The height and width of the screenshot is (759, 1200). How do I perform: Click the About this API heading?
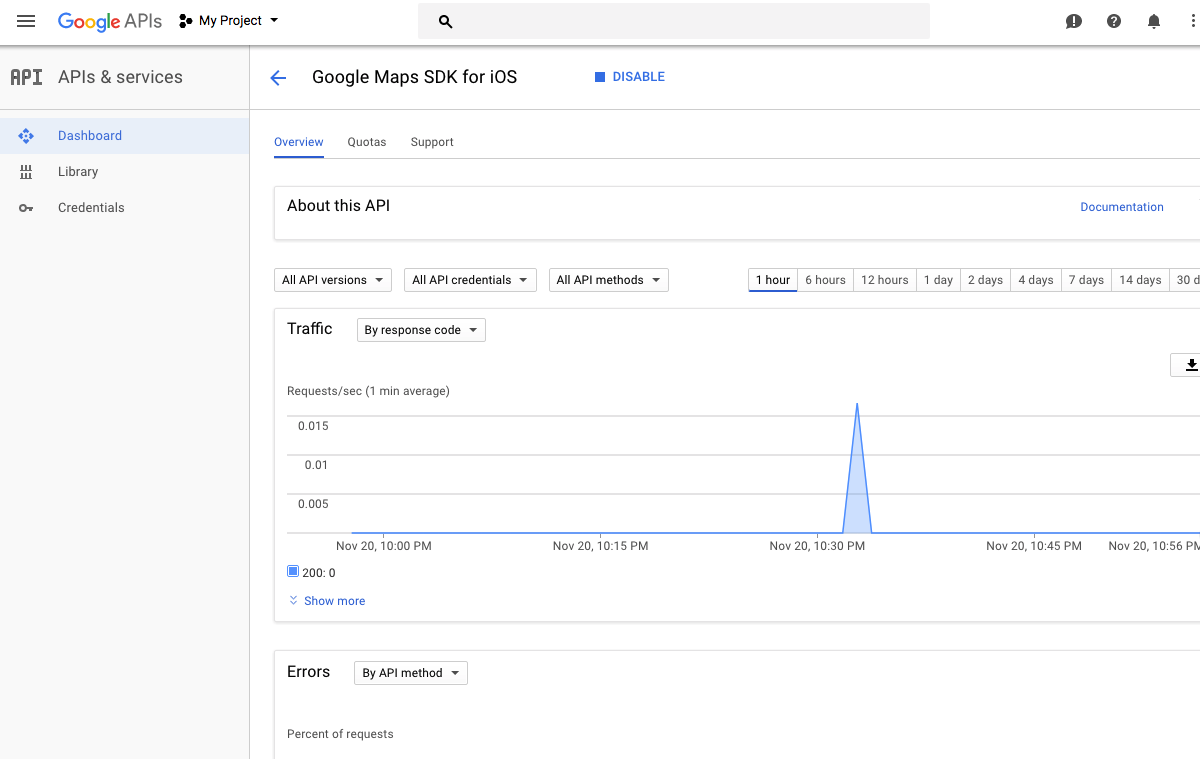pos(339,206)
